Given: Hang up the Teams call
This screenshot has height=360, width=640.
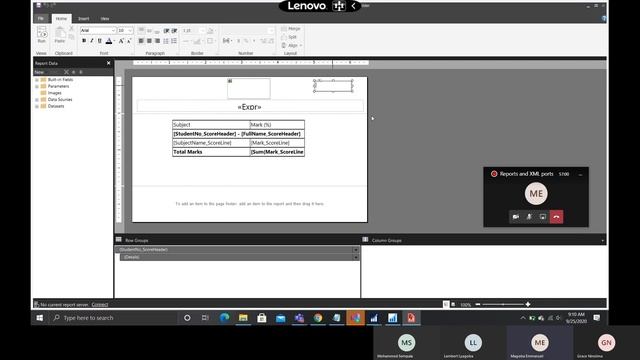Looking at the screenshot, I should (556, 217).
